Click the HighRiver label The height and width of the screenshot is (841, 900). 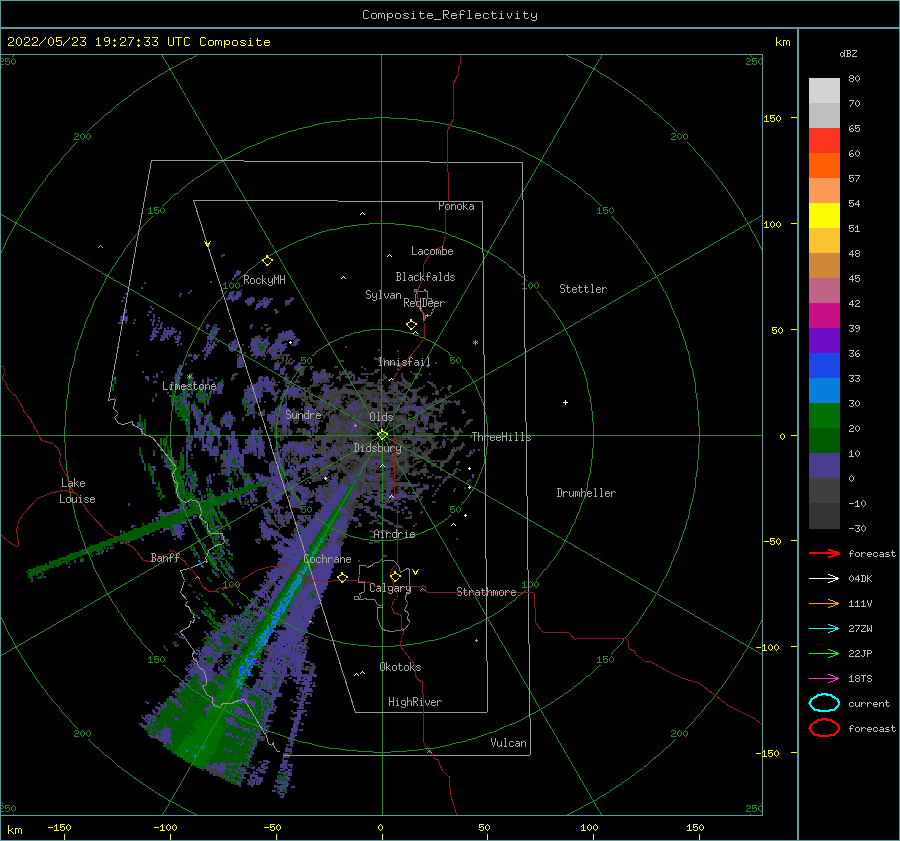[415, 702]
